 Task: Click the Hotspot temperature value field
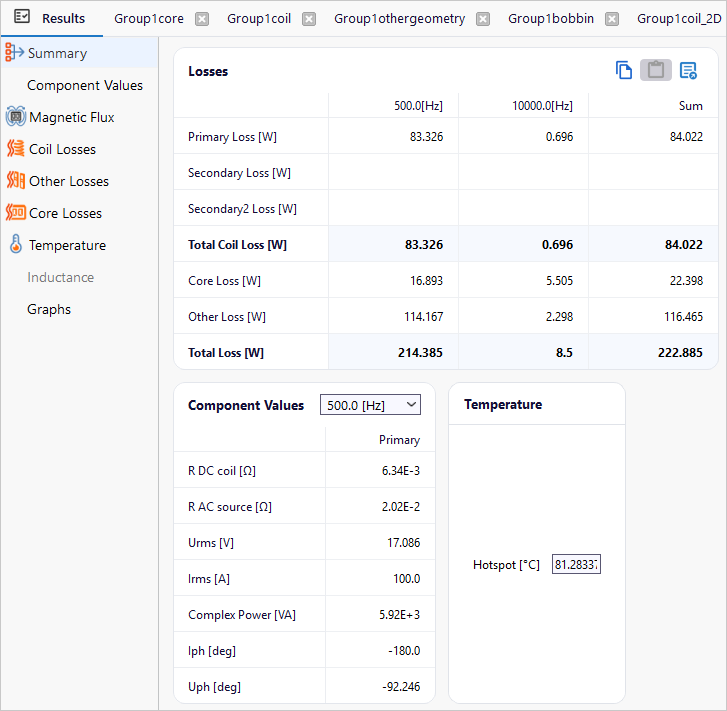[x=576, y=564]
